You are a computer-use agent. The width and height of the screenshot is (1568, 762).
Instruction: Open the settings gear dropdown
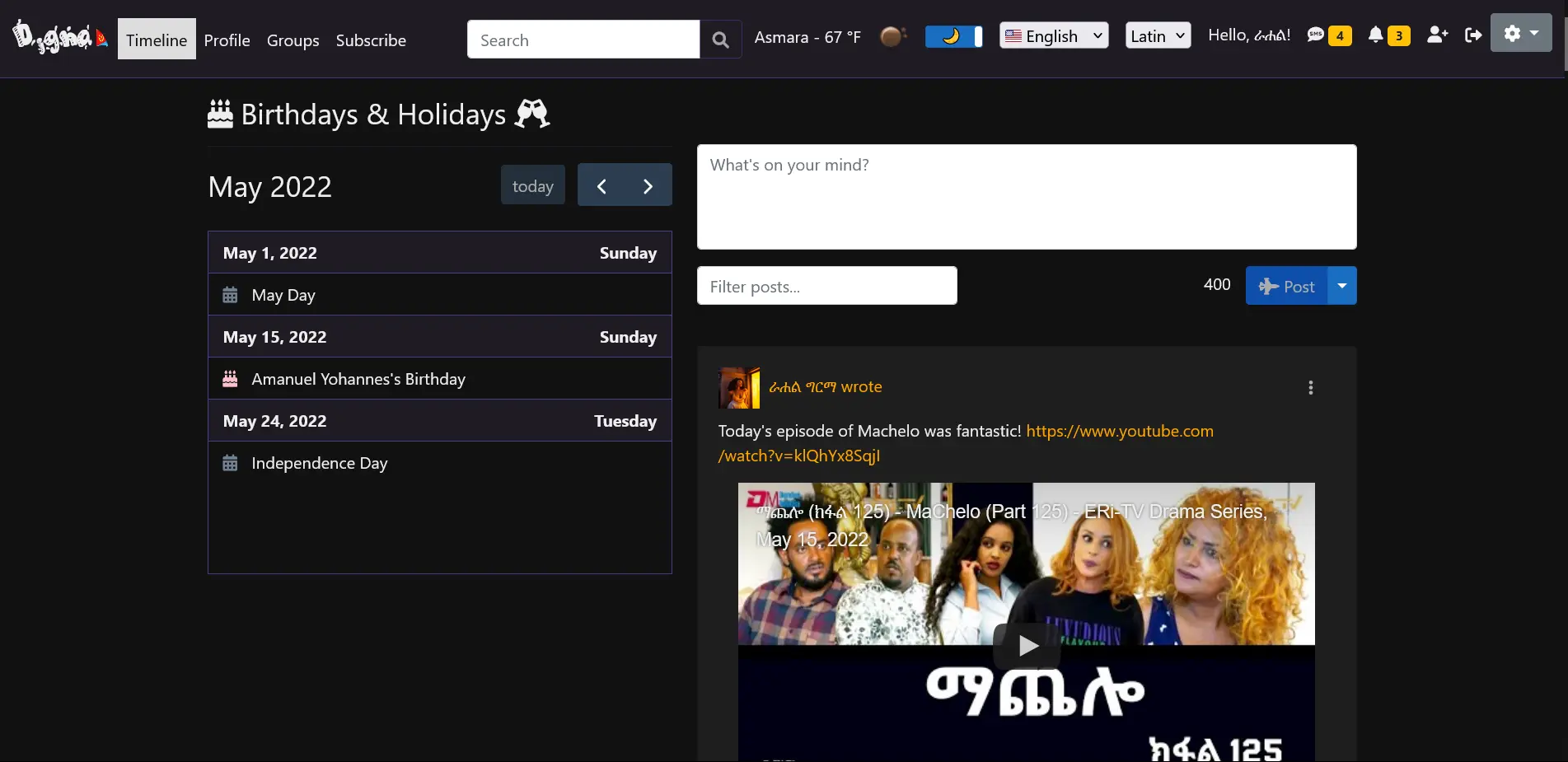[1521, 33]
